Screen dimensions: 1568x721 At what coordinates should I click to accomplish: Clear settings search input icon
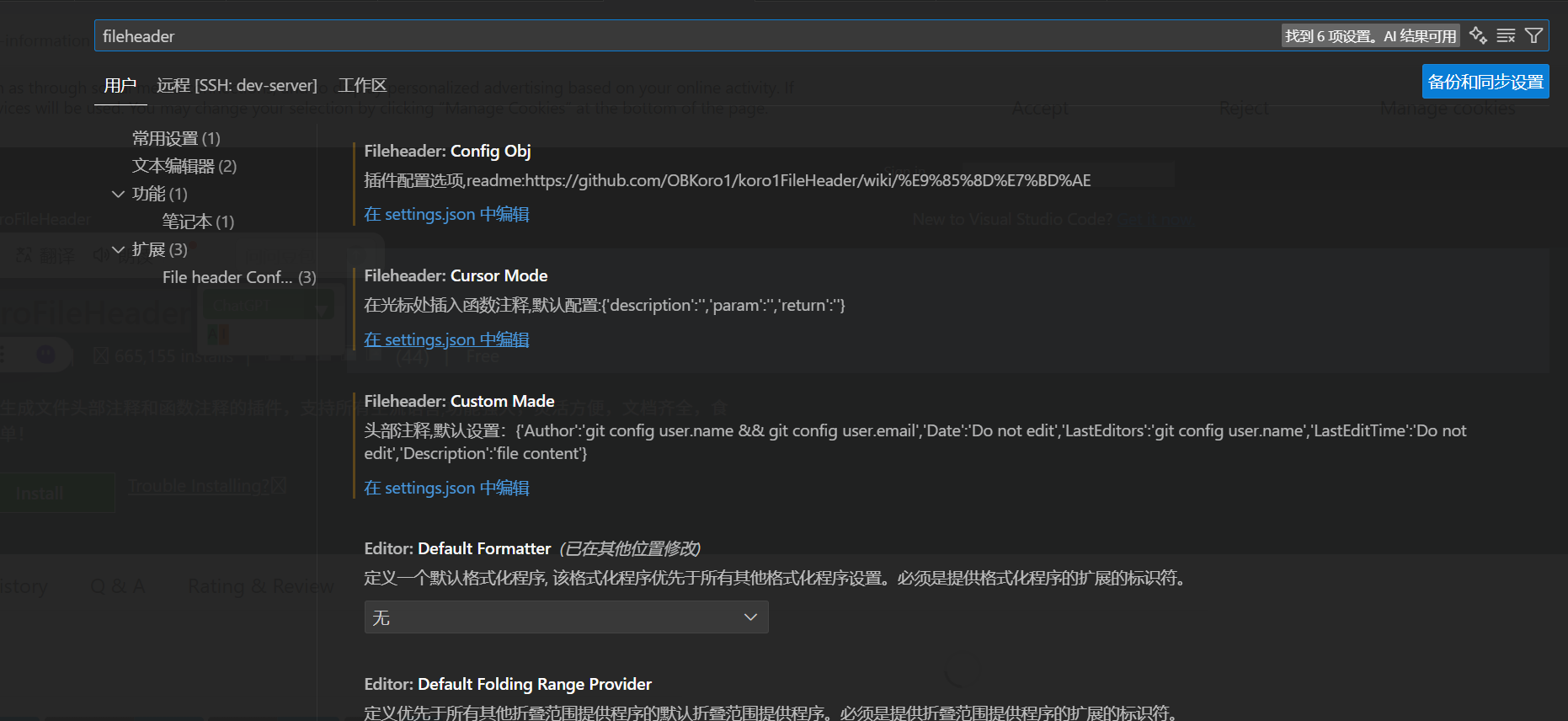1506,35
